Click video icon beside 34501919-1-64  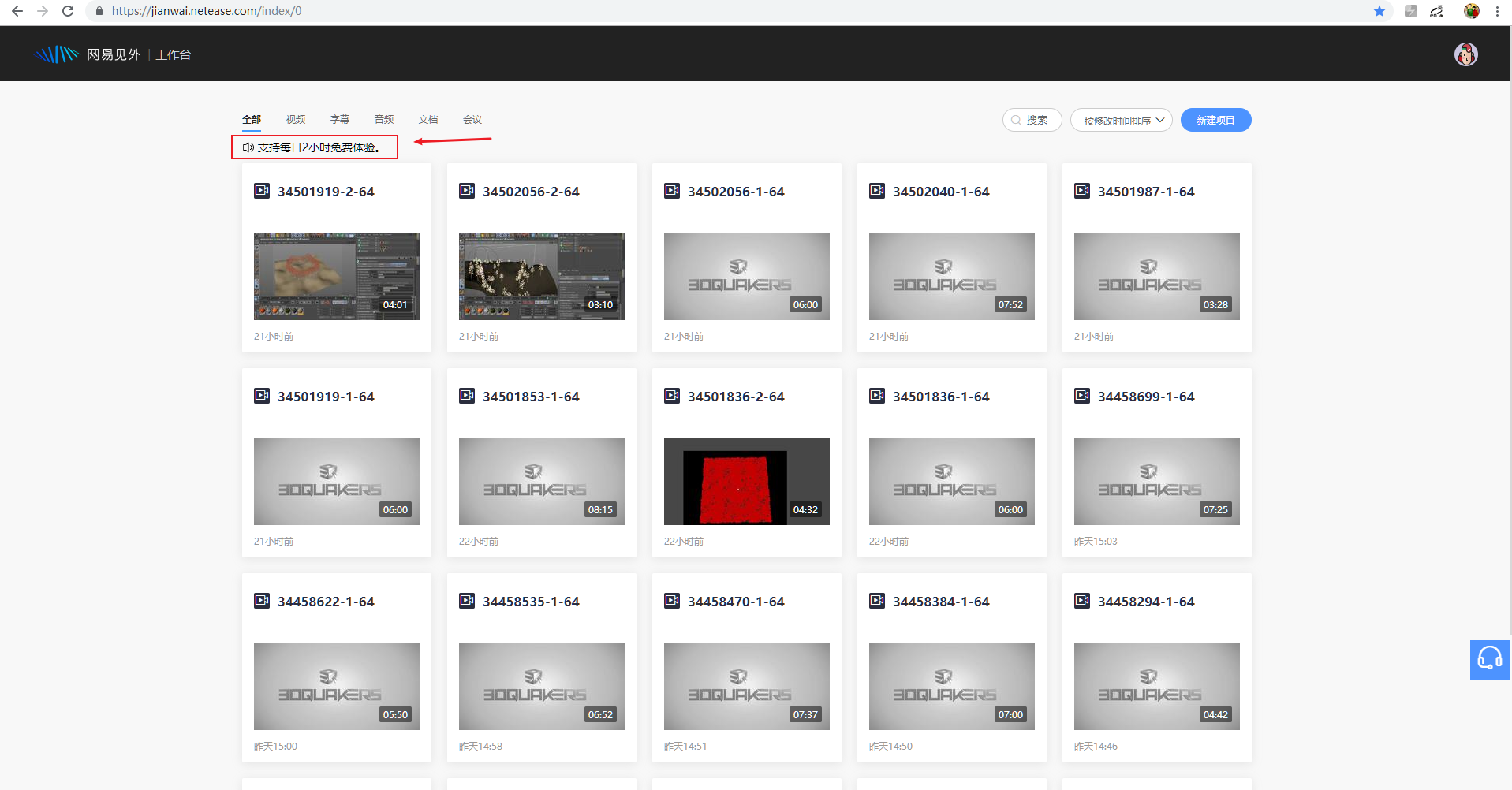click(x=262, y=396)
